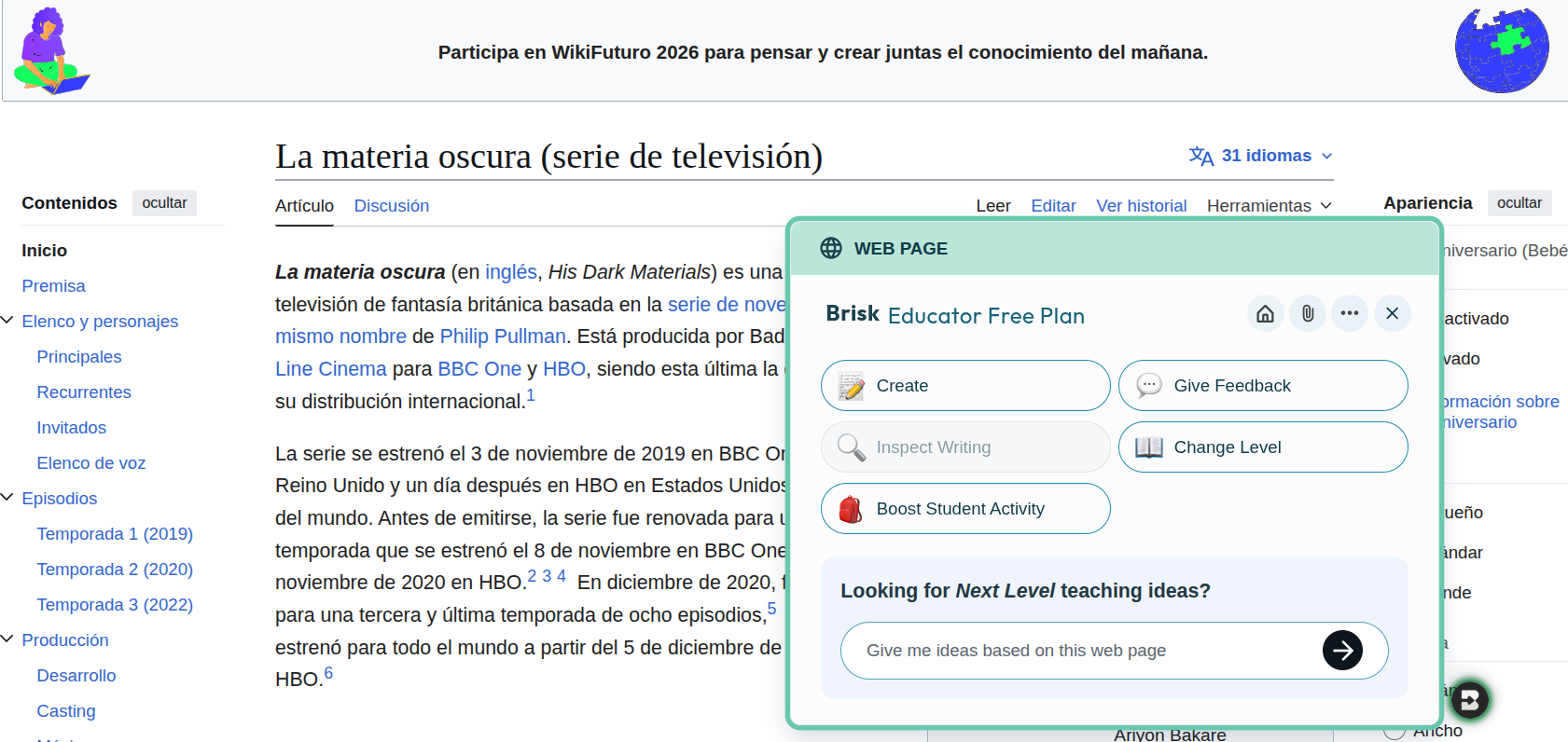Viewport: 1568px width, 742px height.
Task: Click the Wikipedia globe puzzle logo
Action: click(x=1501, y=50)
